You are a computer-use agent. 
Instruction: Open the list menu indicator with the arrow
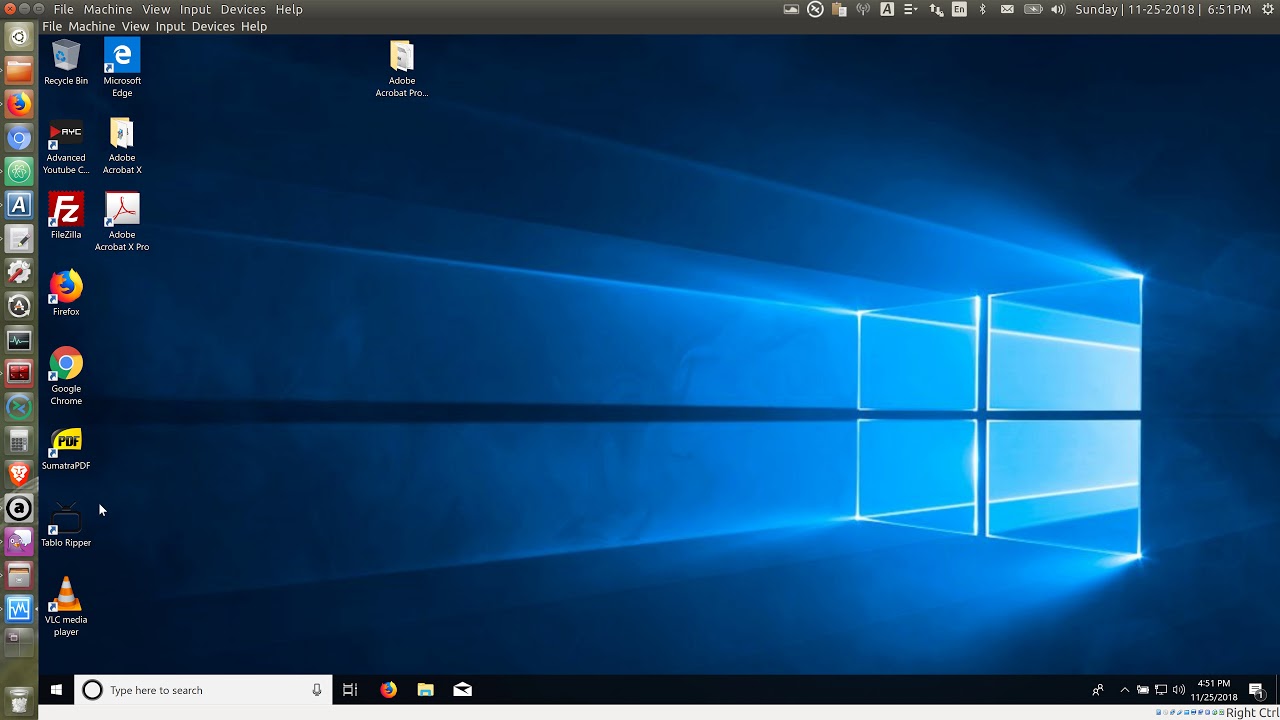[x=911, y=9]
